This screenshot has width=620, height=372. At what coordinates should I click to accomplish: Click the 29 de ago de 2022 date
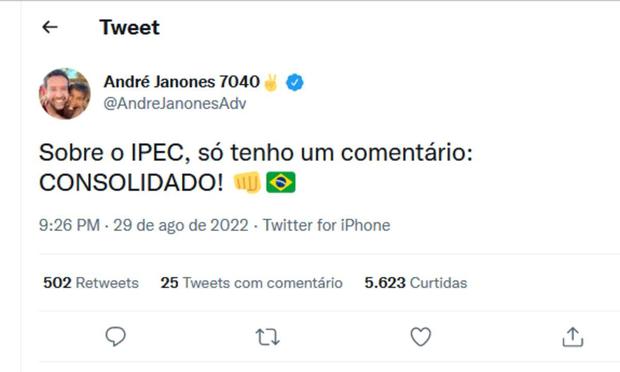point(181,225)
